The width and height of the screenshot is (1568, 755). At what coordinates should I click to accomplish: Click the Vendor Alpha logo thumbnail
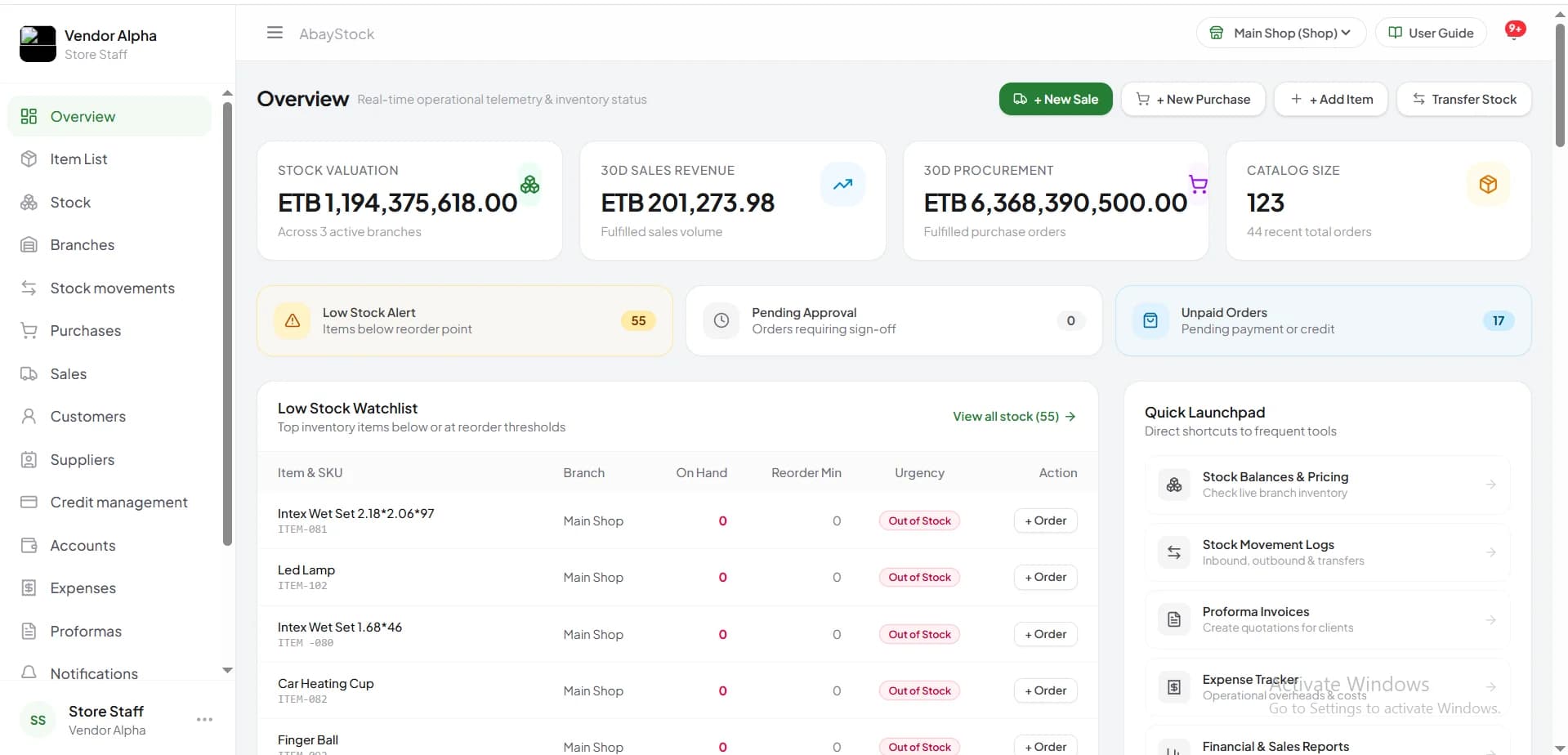(x=38, y=43)
